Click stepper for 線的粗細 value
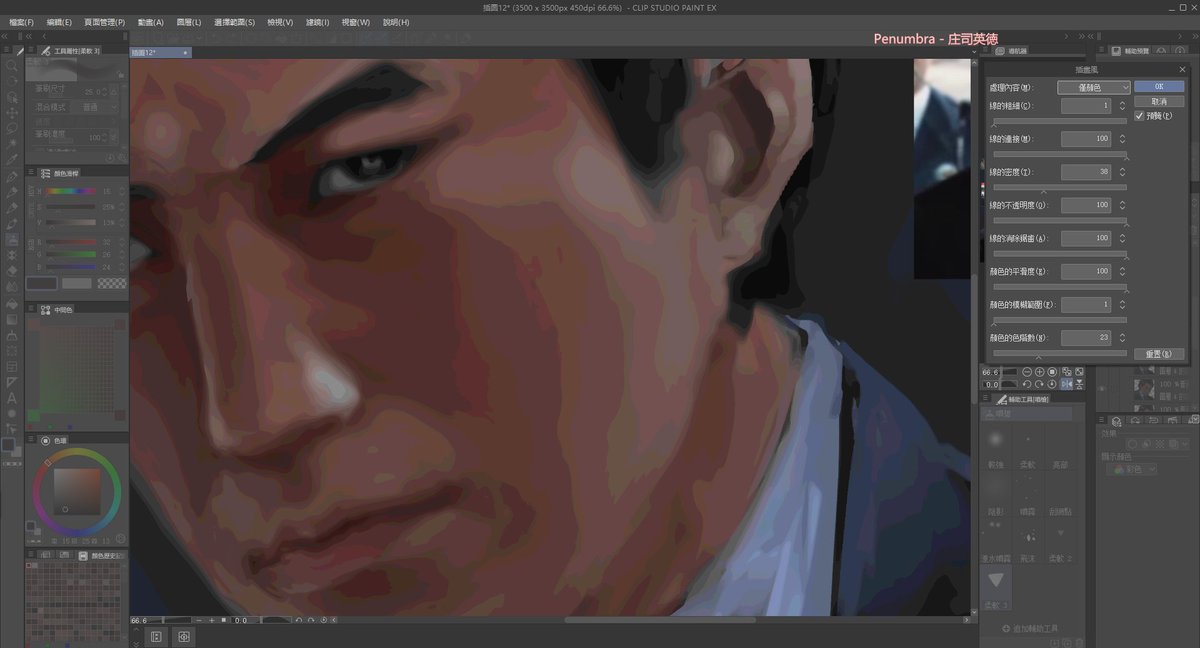 tap(1122, 105)
